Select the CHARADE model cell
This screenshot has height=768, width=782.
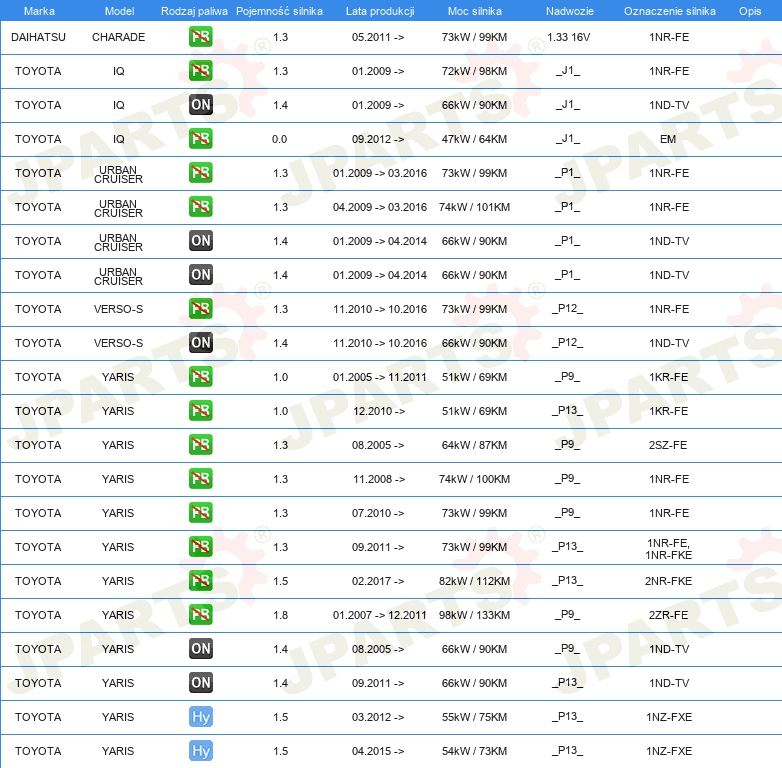[119, 37]
